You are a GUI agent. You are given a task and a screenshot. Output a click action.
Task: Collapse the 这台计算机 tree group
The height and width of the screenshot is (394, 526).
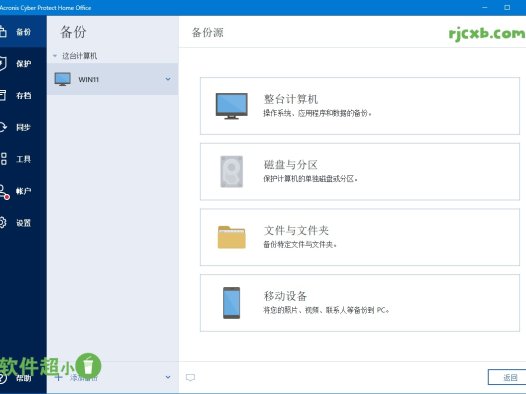click(55, 56)
